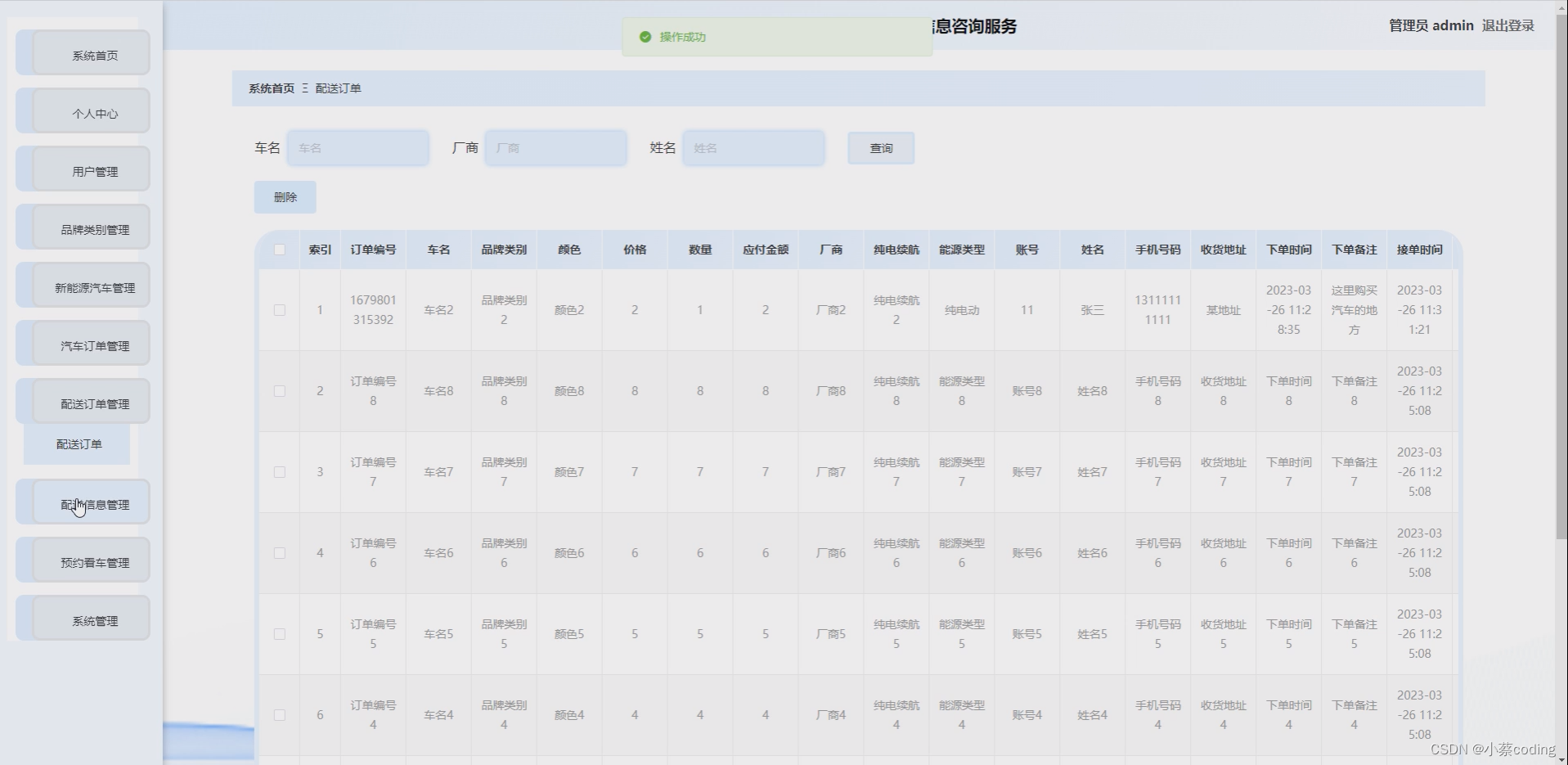This screenshot has height=765, width=1568.
Task: Expand 系统管理 sidebar menu
Action: 91,619
